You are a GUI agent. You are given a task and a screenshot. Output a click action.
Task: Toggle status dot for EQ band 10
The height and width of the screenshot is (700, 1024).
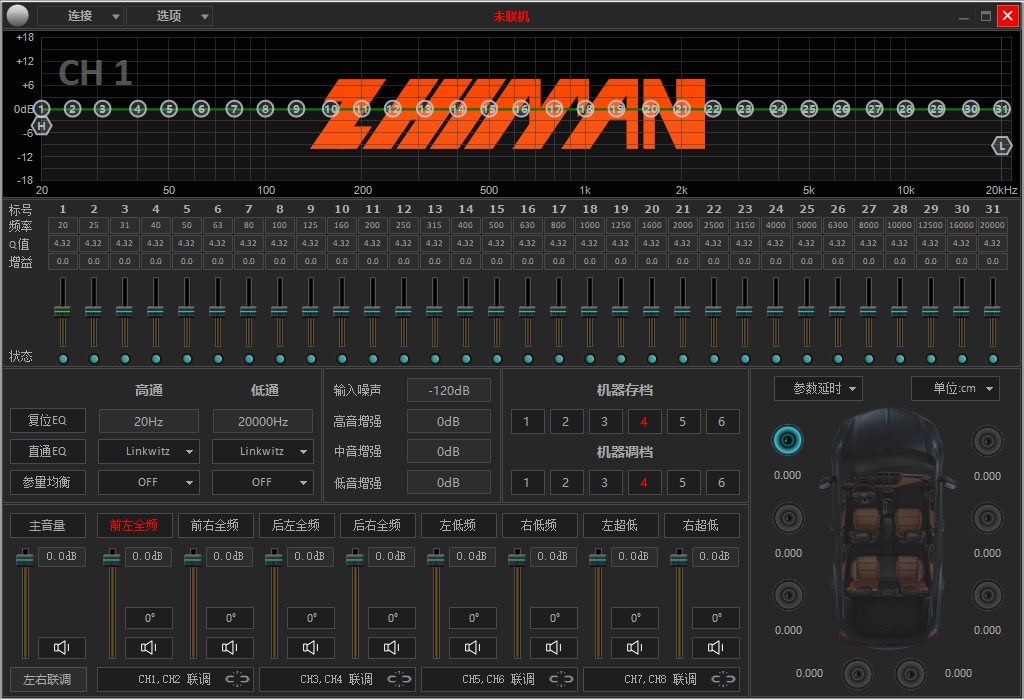342,358
